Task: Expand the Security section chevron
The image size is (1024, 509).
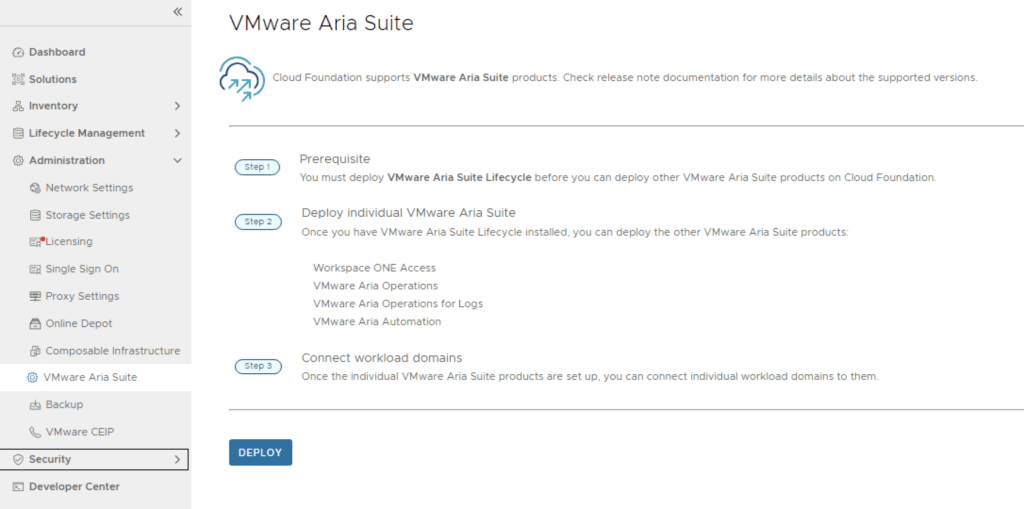Action: click(x=177, y=459)
